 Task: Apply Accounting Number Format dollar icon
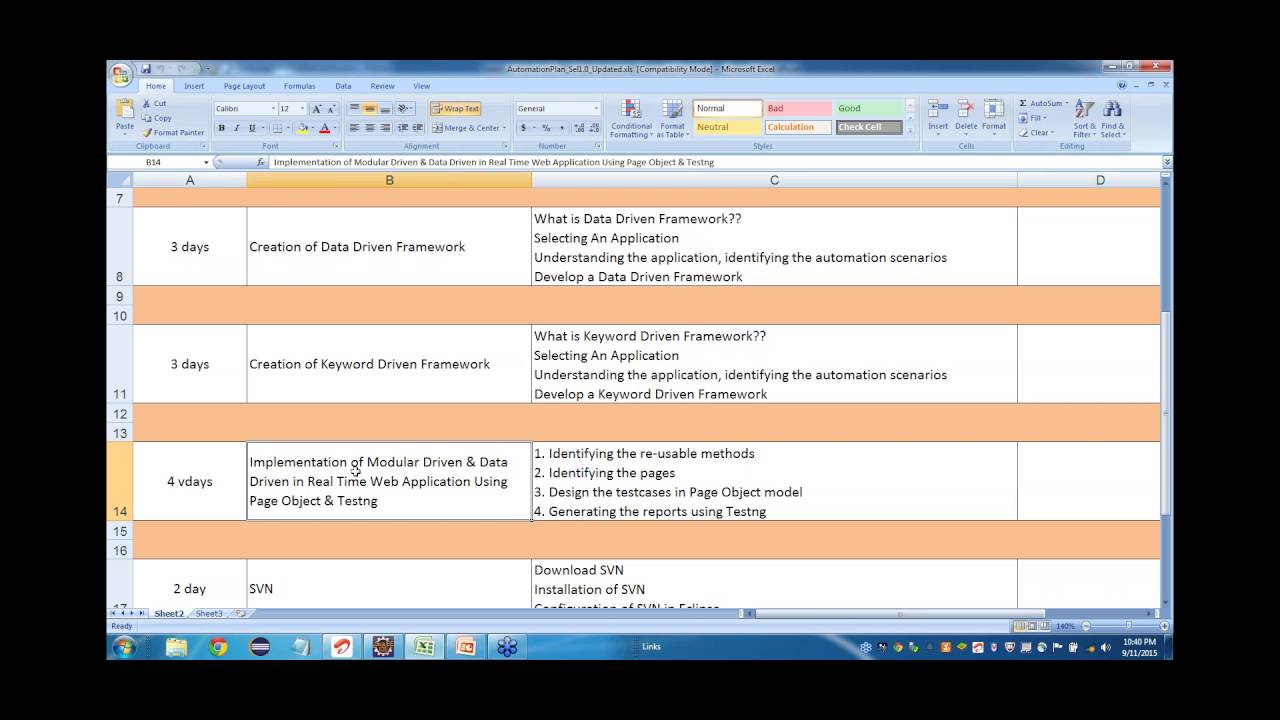(x=523, y=128)
